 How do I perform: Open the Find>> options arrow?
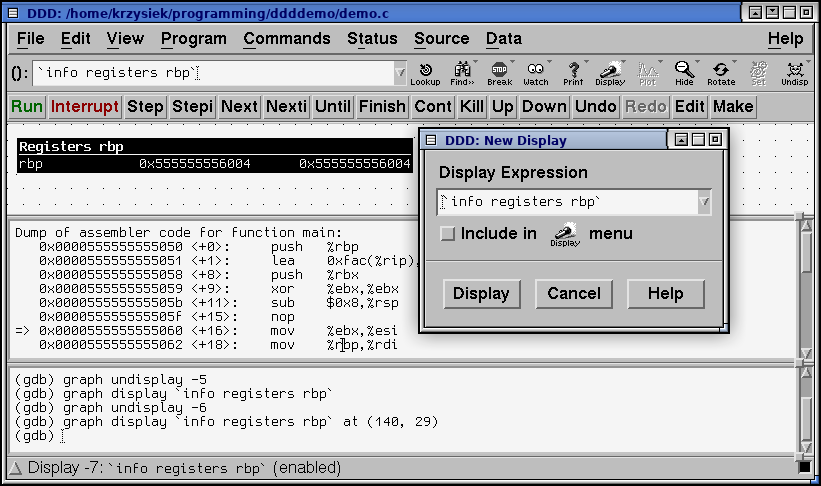pos(475,62)
